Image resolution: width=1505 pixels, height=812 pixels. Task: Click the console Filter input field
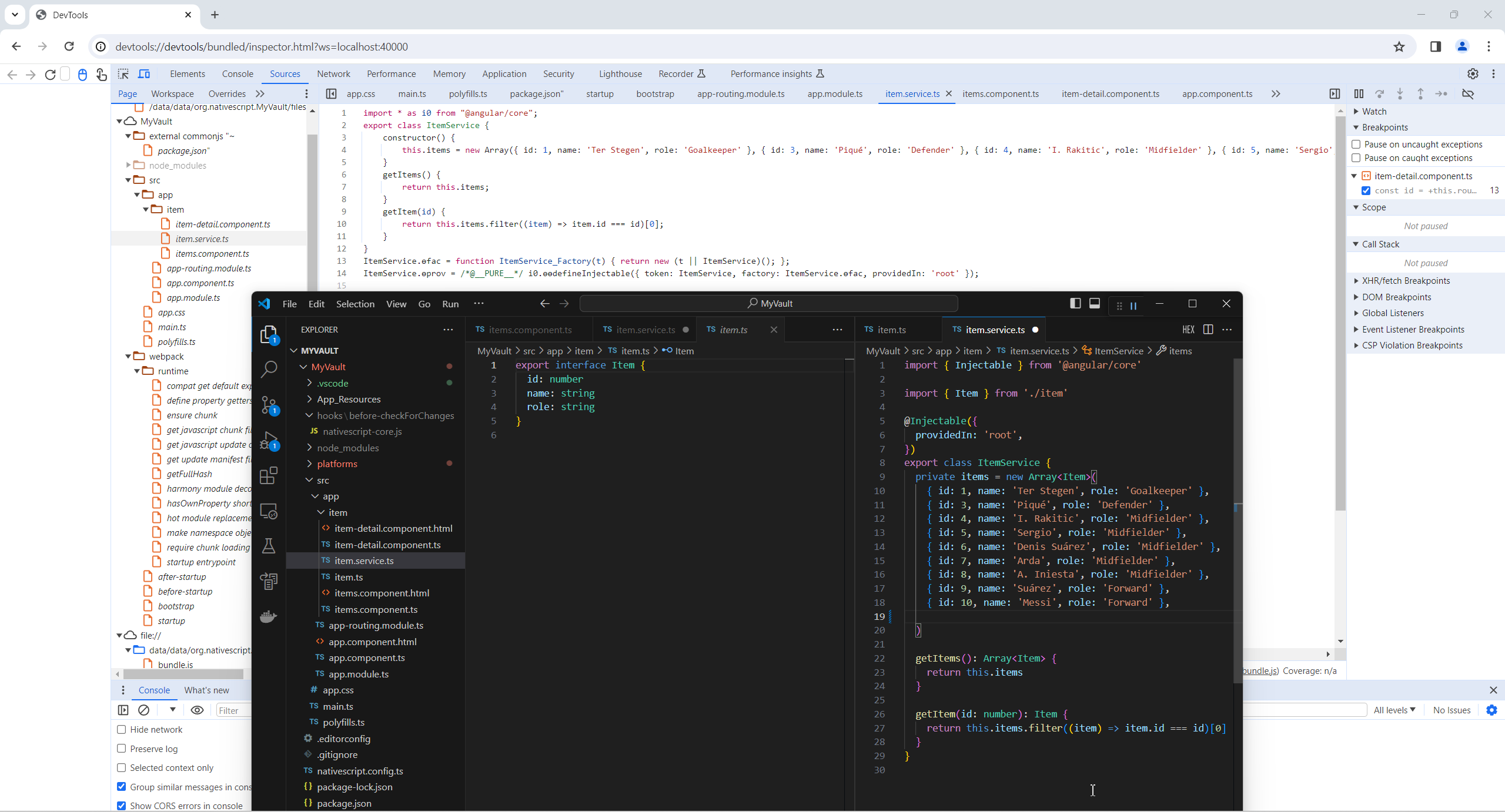[x=233, y=710]
